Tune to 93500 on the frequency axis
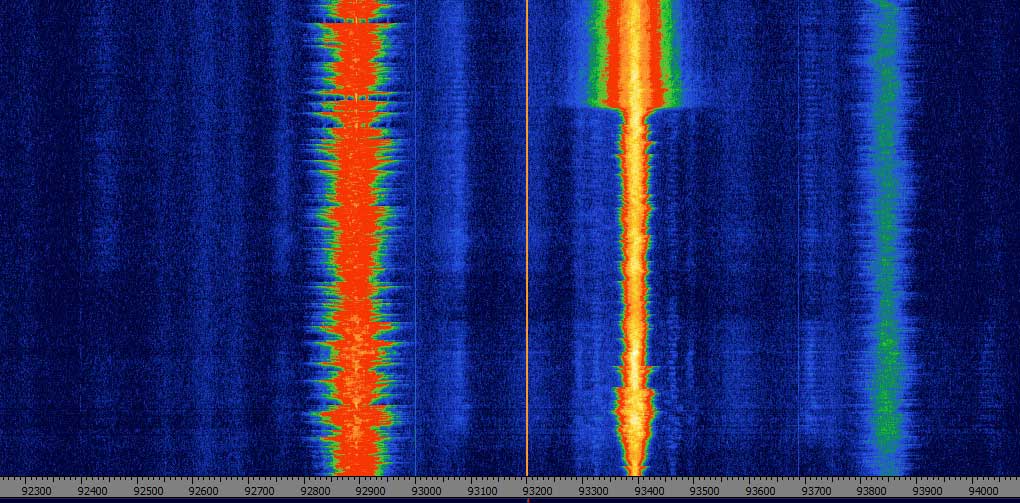Screen dimensions: 1020x503 point(705,491)
